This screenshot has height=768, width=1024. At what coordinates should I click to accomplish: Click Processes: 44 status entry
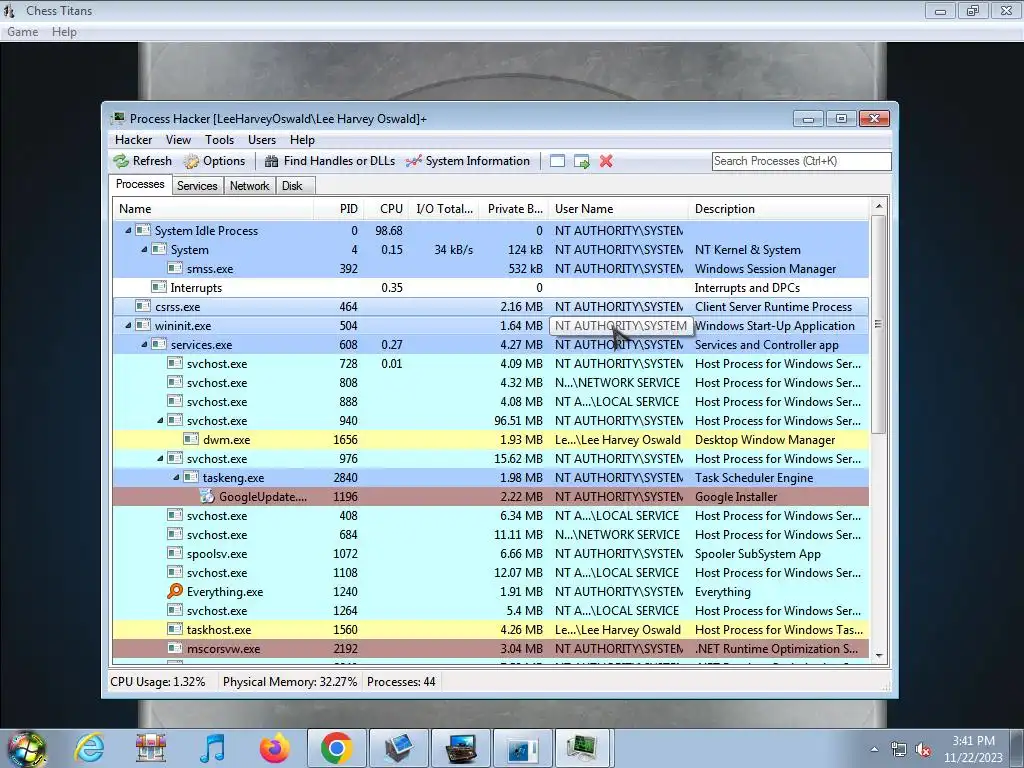coord(401,682)
